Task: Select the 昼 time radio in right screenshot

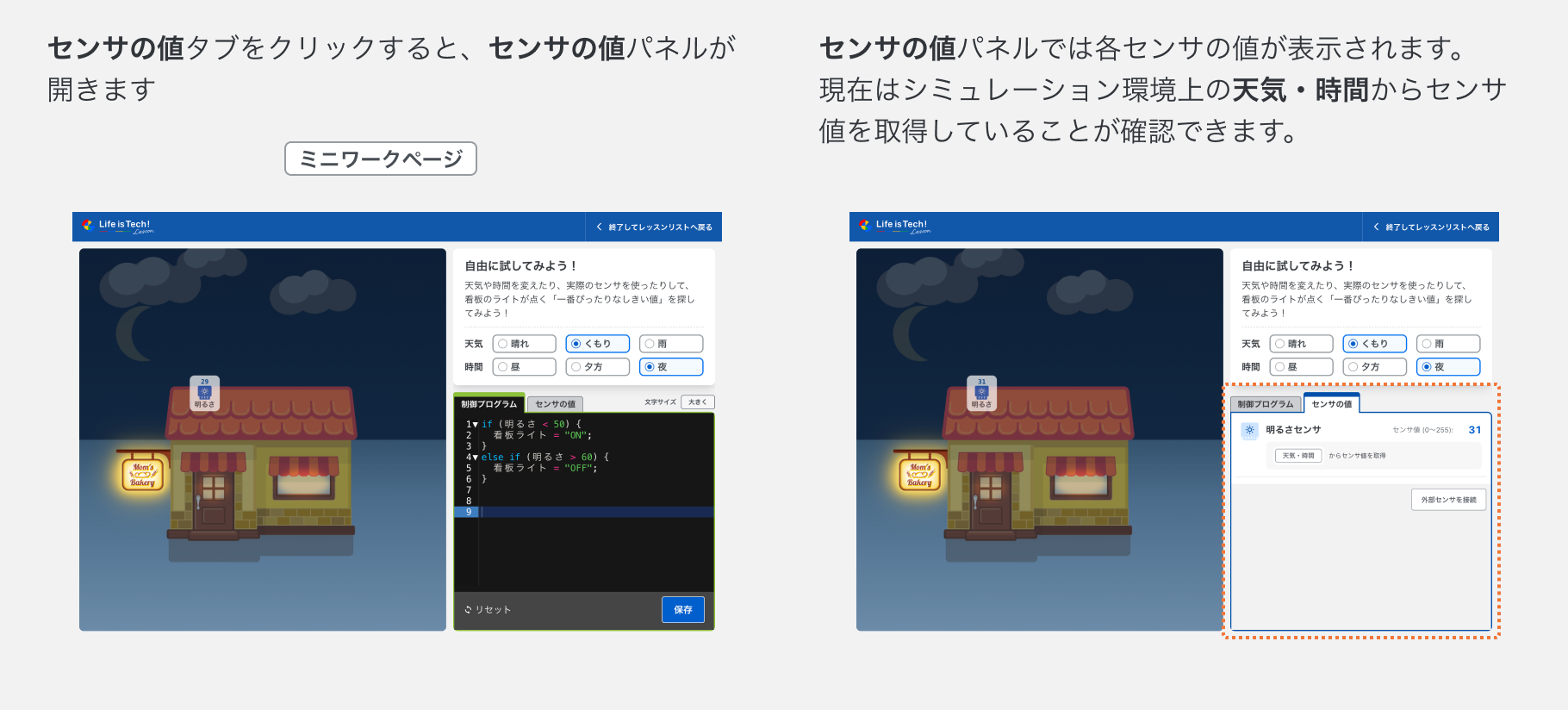Action: pyautogui.click(x=1280, y=367)
